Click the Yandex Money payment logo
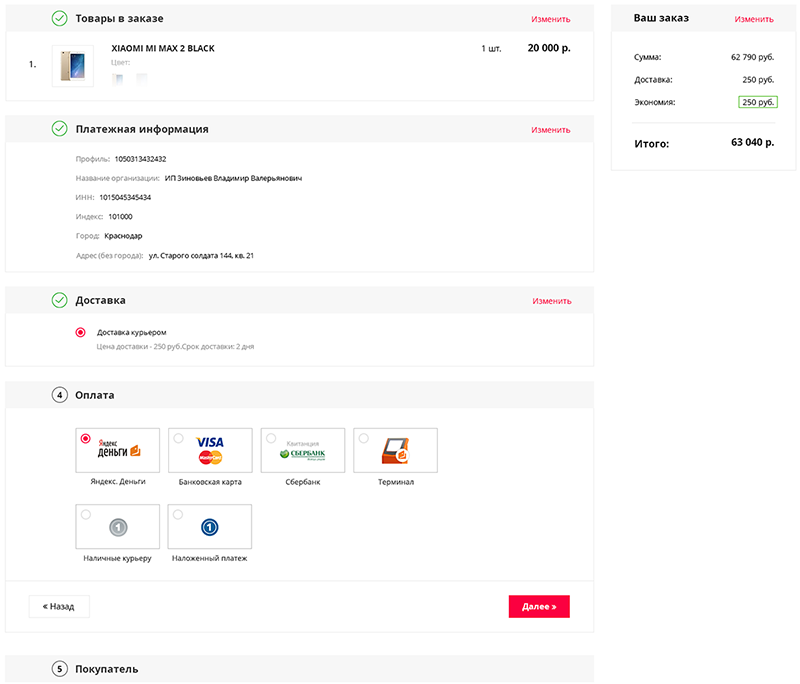Image resolution: width=800 pixels, height=684 pixels. pyautogui.click(x=119, y=449)
